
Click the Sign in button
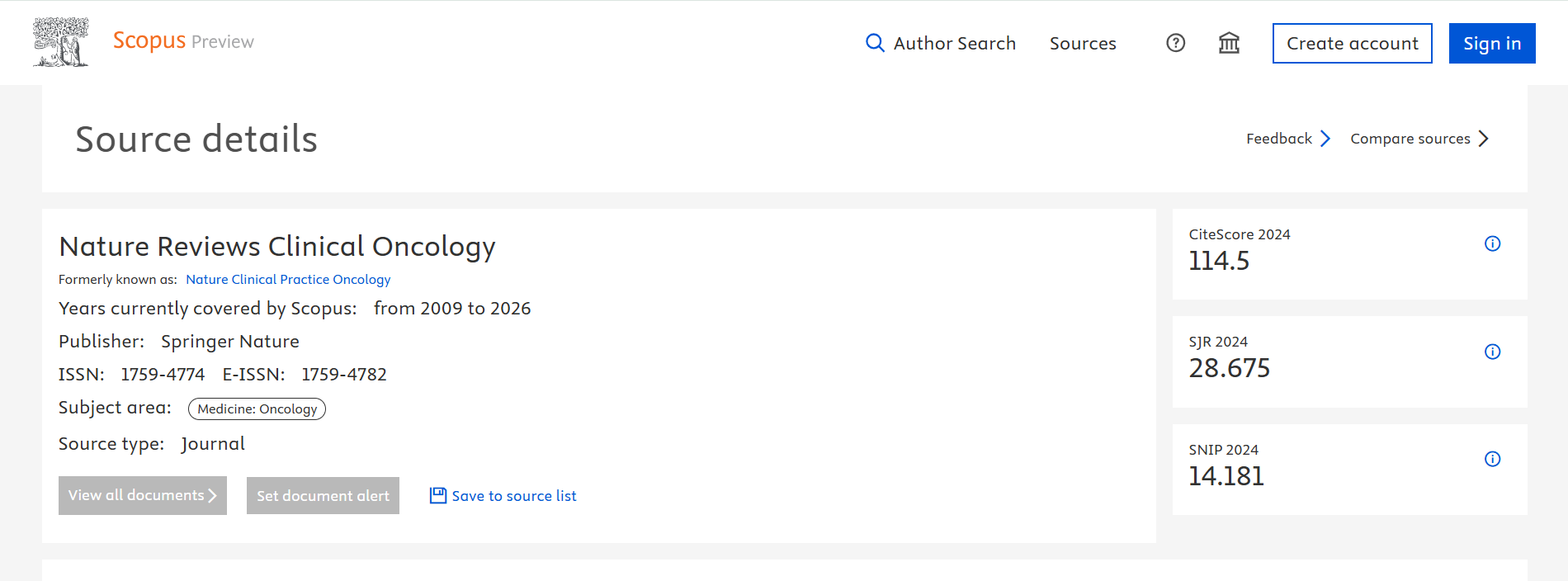click(1491, 43)
